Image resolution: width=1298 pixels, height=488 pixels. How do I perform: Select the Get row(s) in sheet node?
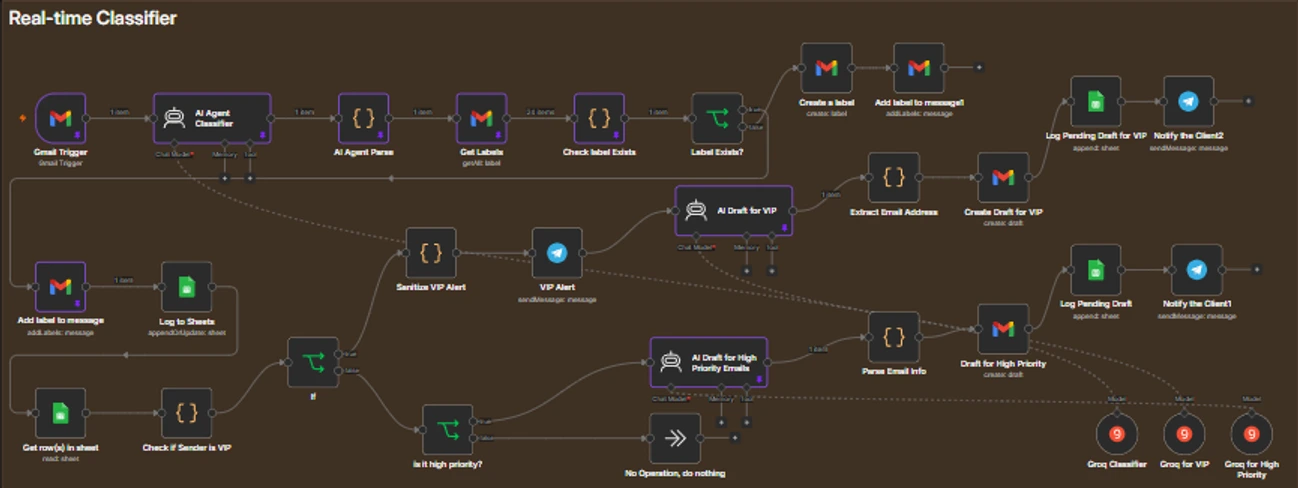61,413
